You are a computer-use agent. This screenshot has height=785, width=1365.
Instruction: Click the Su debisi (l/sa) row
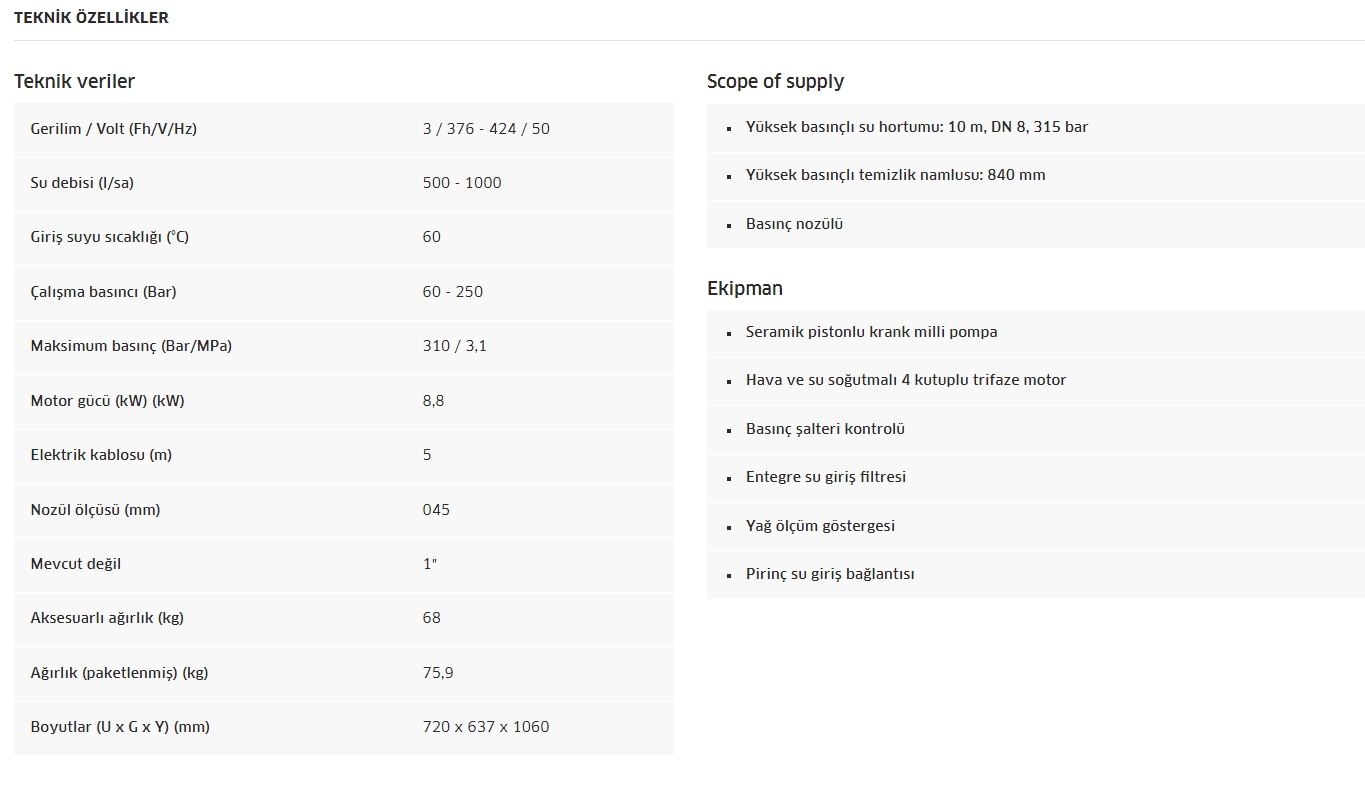(x=344, y=183)
